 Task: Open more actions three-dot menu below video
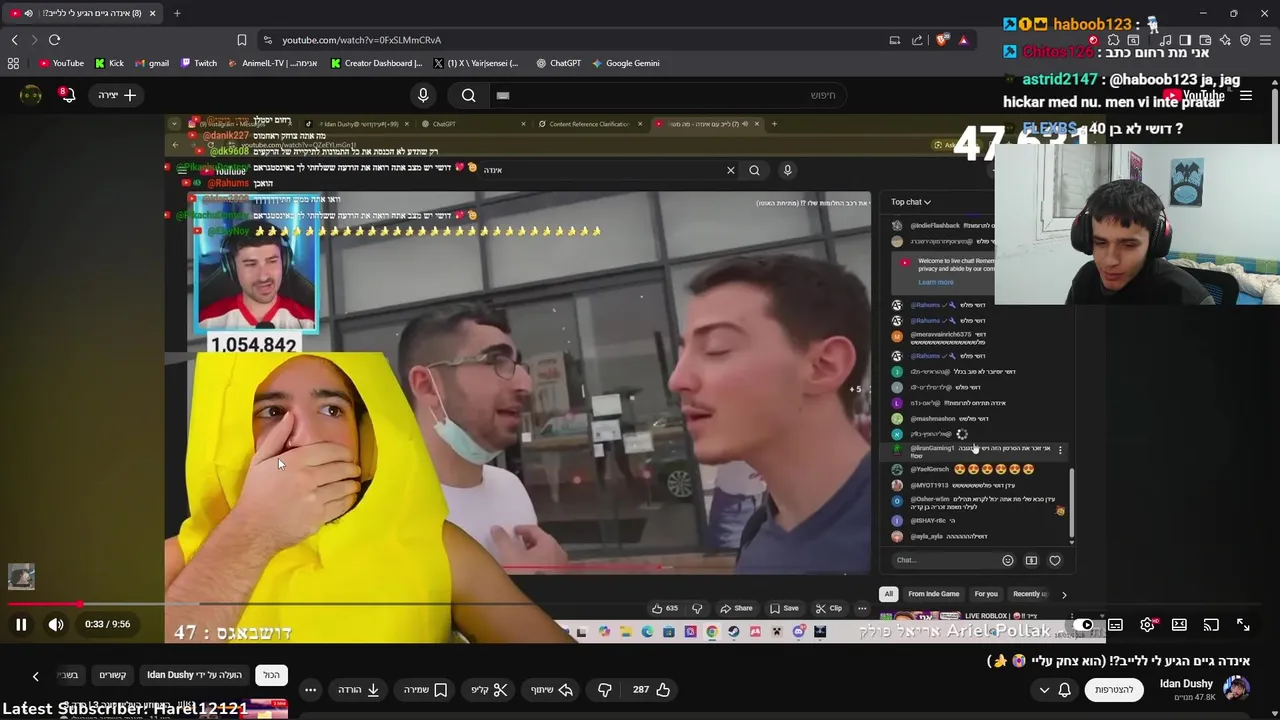point(310,689)
